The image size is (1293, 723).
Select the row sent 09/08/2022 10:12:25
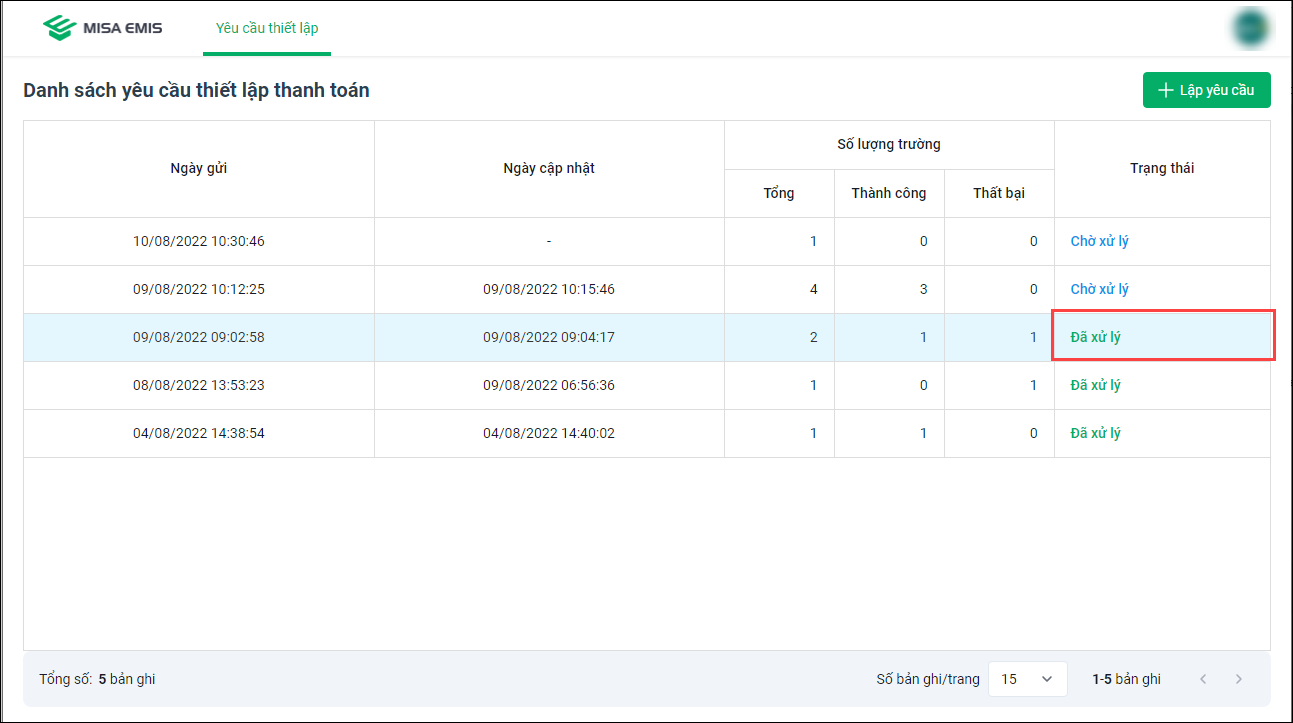click(x=199, y=289)
